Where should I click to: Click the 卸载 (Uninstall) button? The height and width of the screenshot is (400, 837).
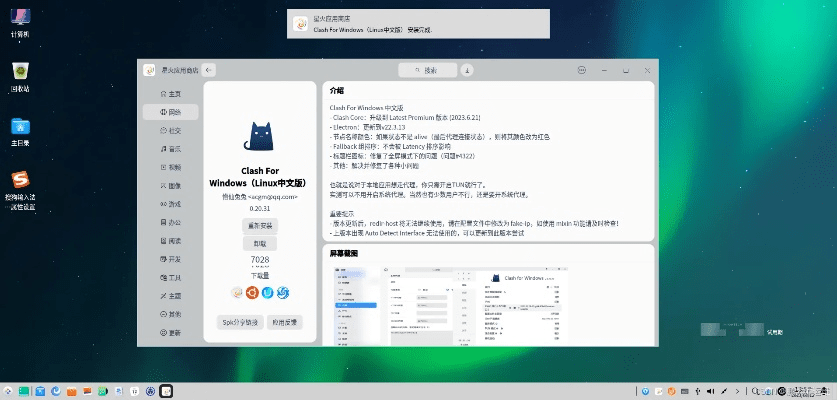[x=260, y=244]
